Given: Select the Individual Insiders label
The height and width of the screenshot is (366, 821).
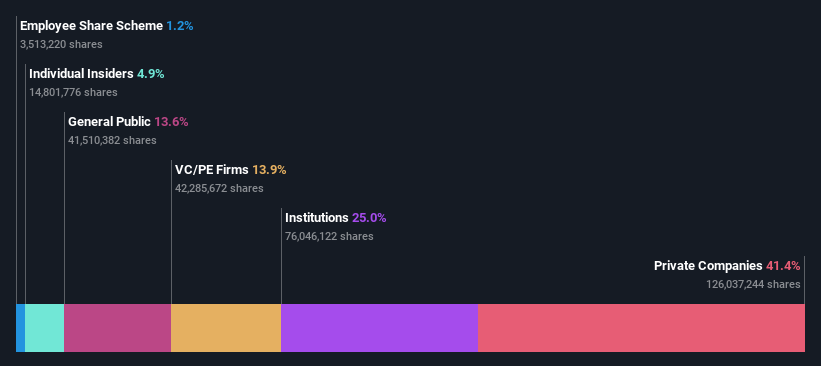Looking at the screenshot, I should [x=81, y=74].
